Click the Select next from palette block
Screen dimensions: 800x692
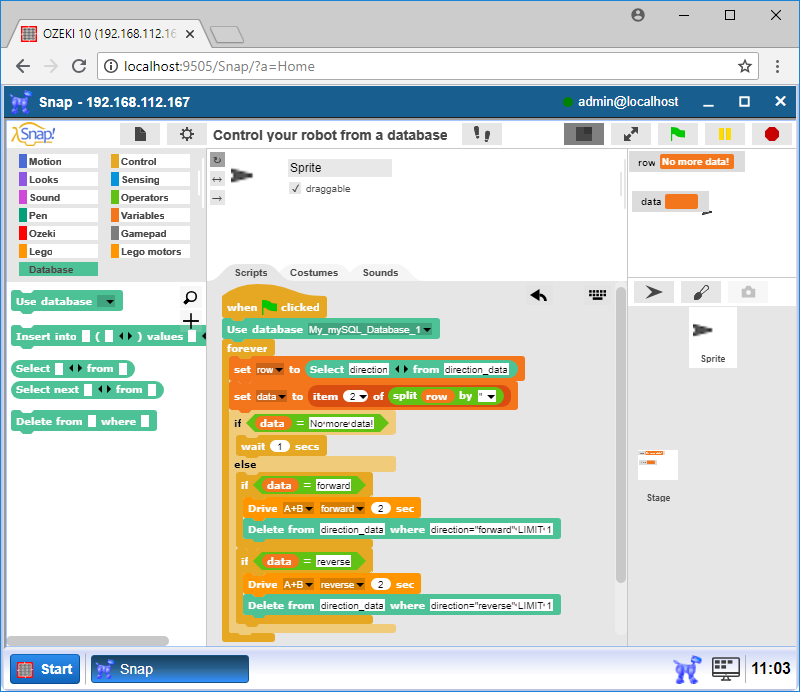87,389
